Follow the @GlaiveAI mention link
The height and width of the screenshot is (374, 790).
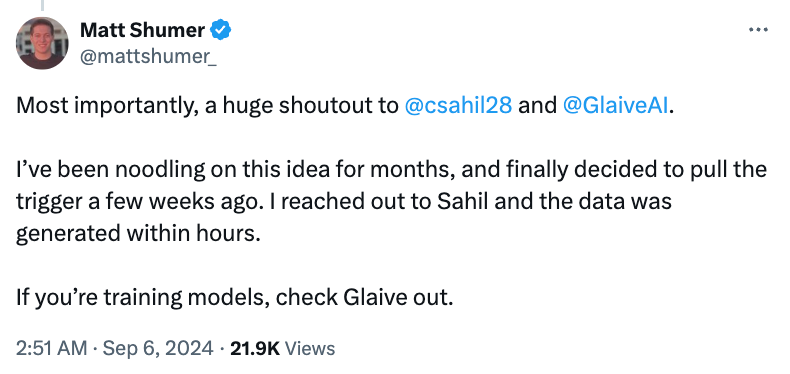click(x=615, y=105)
